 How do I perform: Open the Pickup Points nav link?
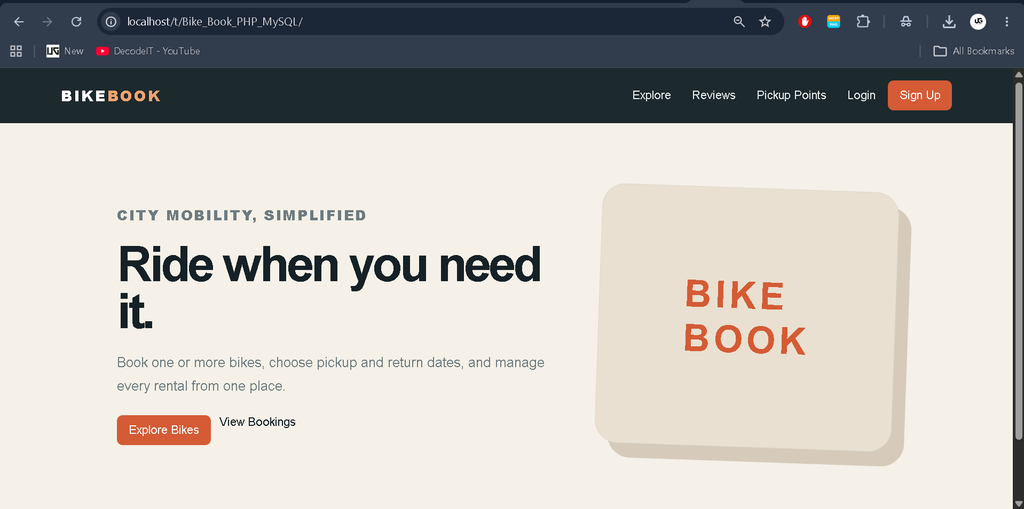792,95
